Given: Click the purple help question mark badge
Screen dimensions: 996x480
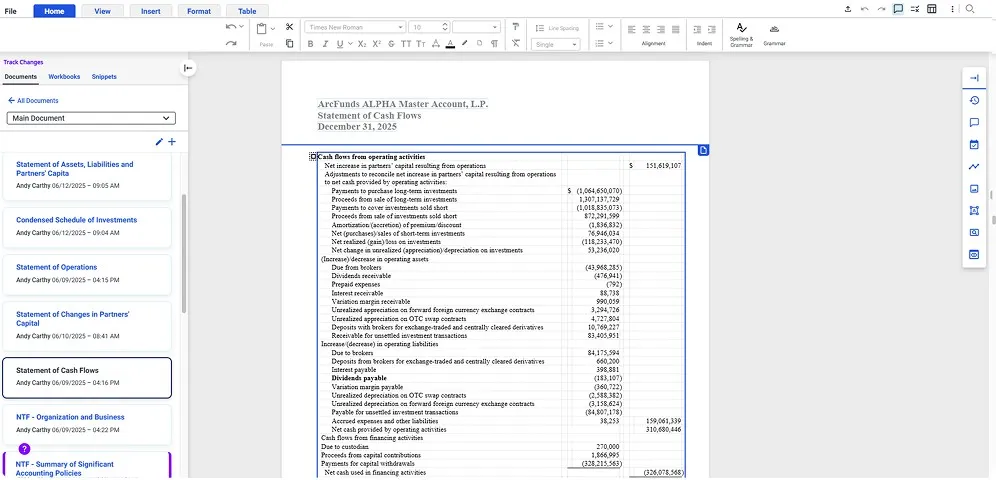Looking at the screenshot, I should click(25, 449).
